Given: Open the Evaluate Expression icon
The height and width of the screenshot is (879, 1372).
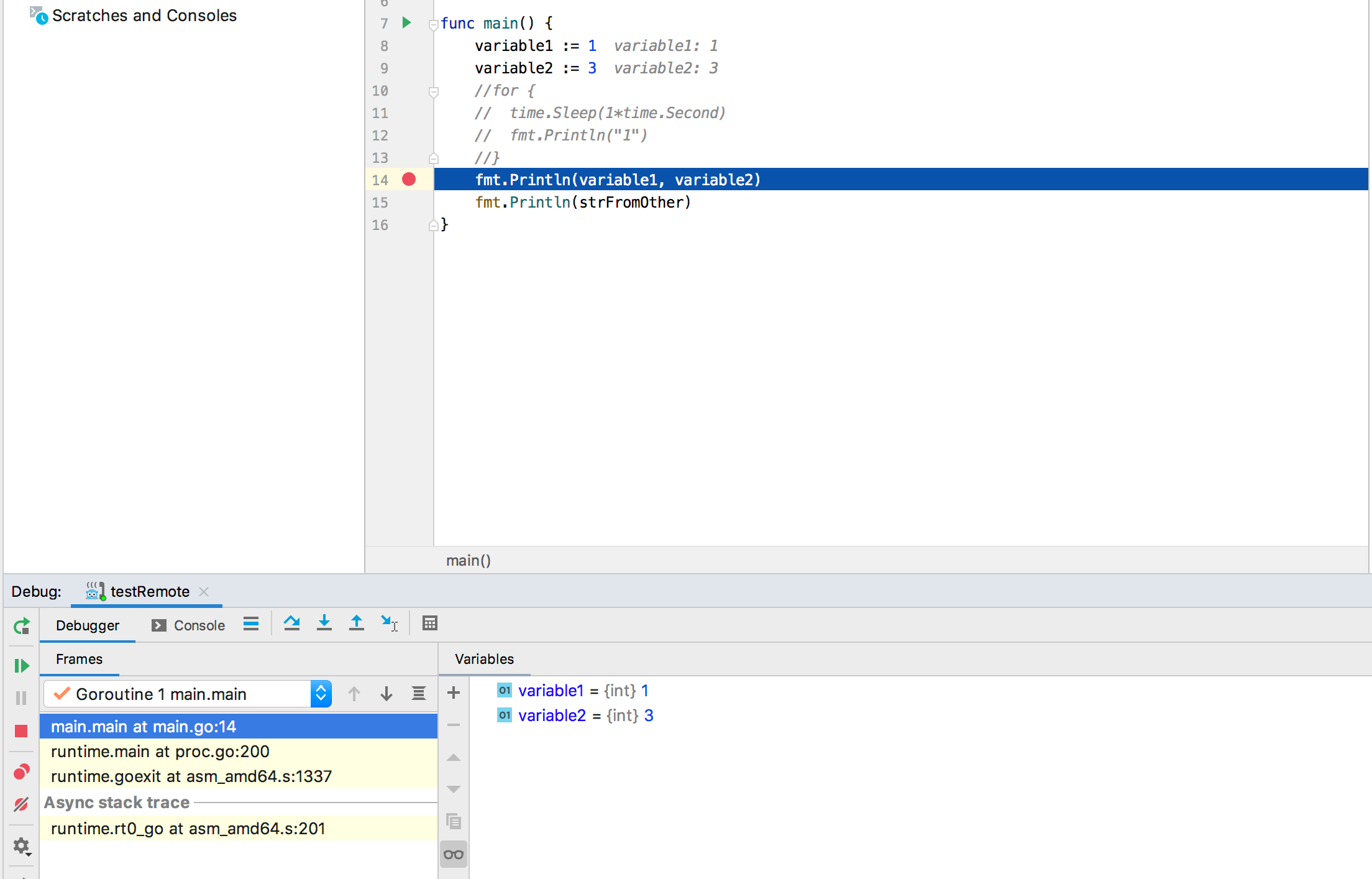Looking at the screenshot, I should click(x=429, y=624).
